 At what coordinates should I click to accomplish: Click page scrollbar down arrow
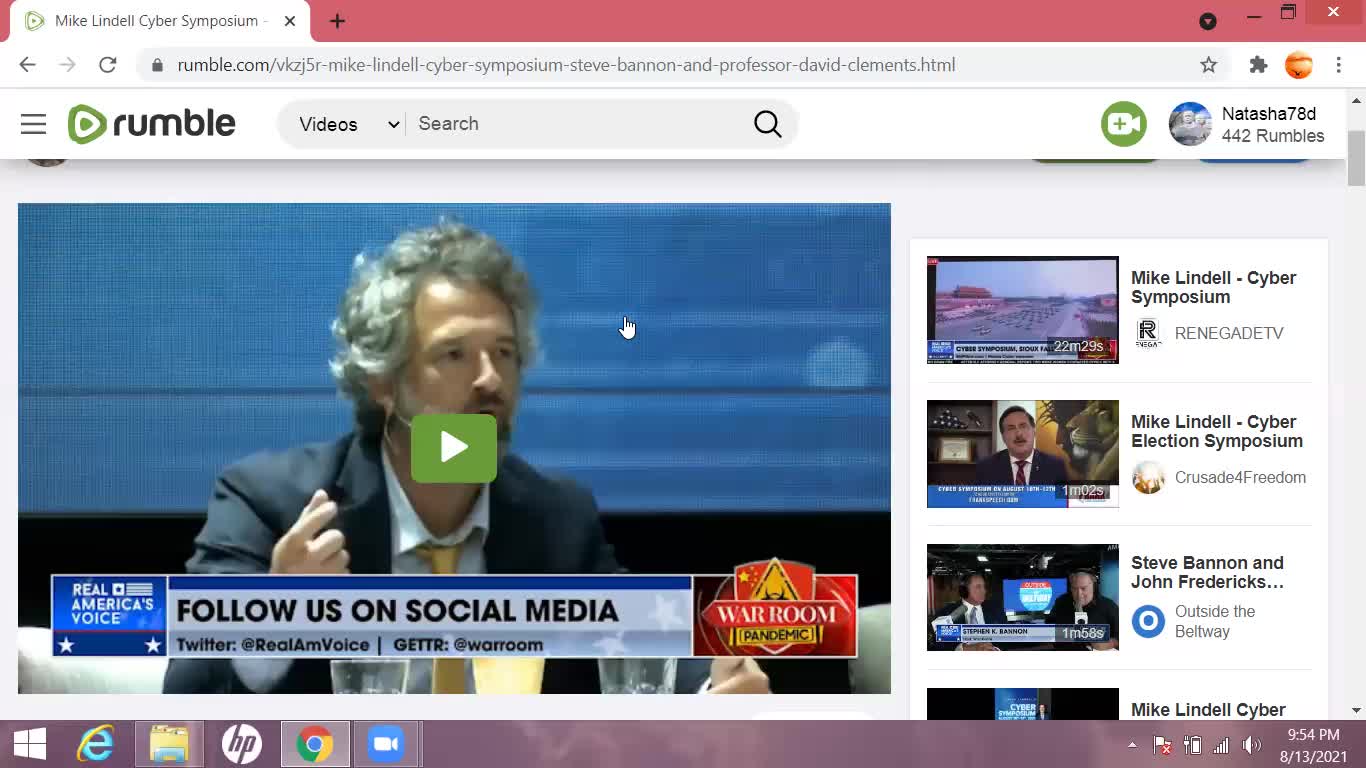pyautogui.click(x=1356, y=710)
